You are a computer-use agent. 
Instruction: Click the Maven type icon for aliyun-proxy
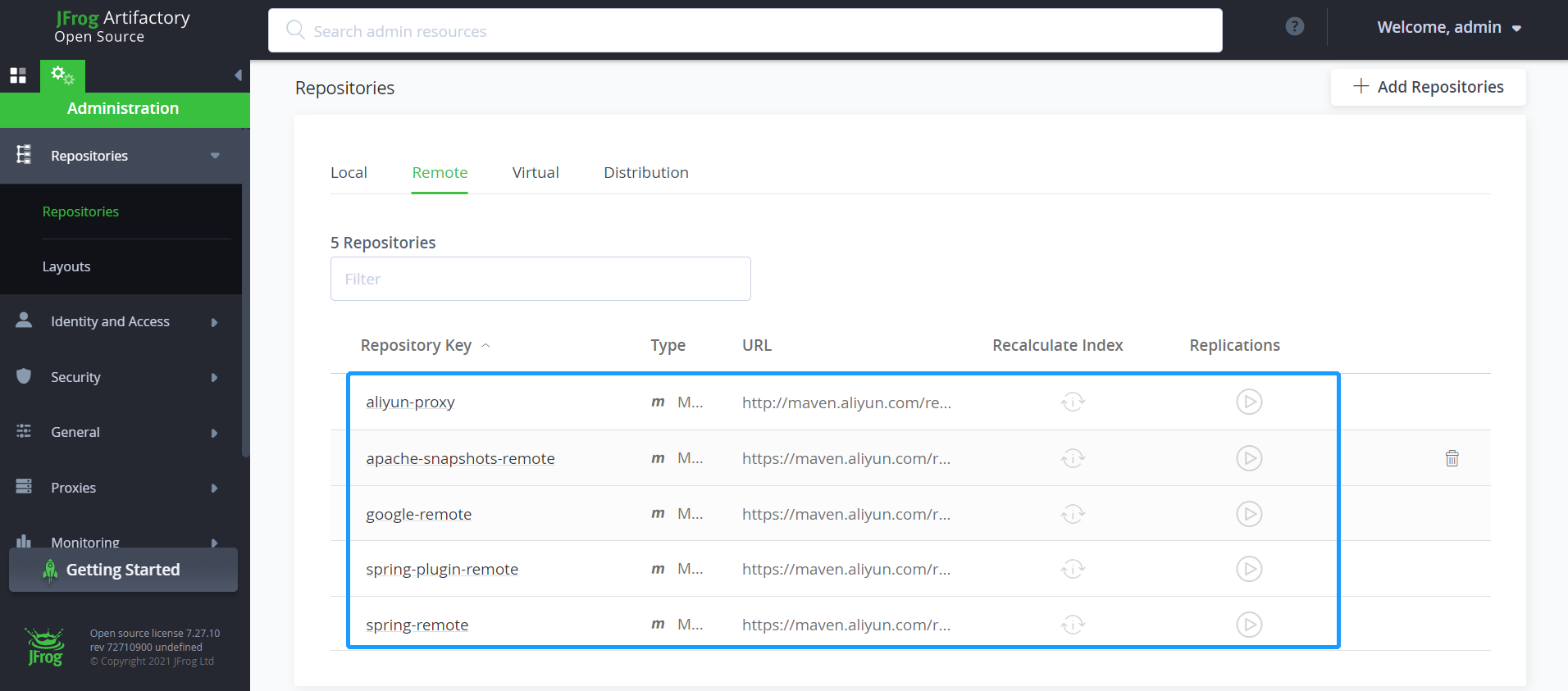658,402
